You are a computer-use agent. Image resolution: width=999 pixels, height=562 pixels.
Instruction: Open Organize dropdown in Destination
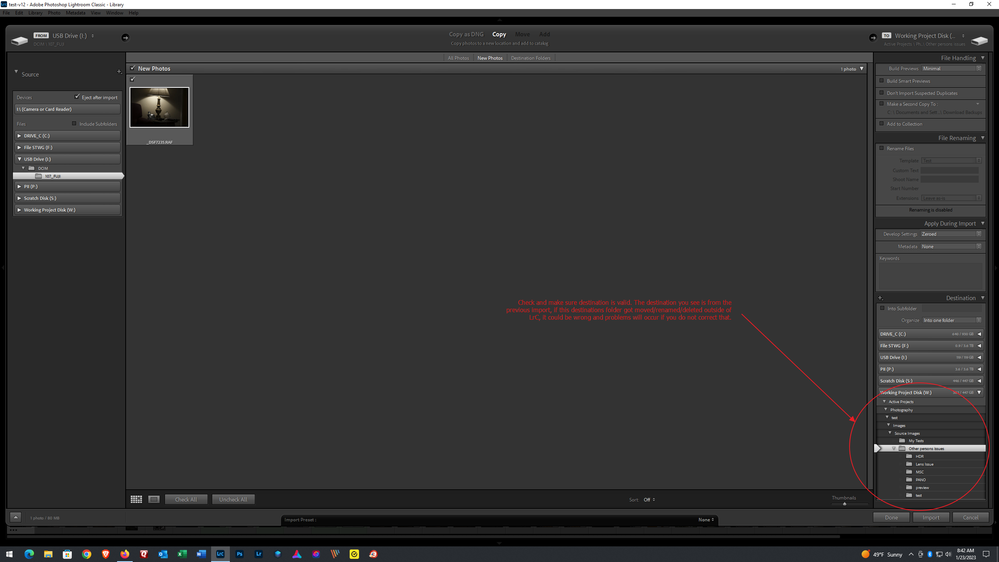(952, 320)
